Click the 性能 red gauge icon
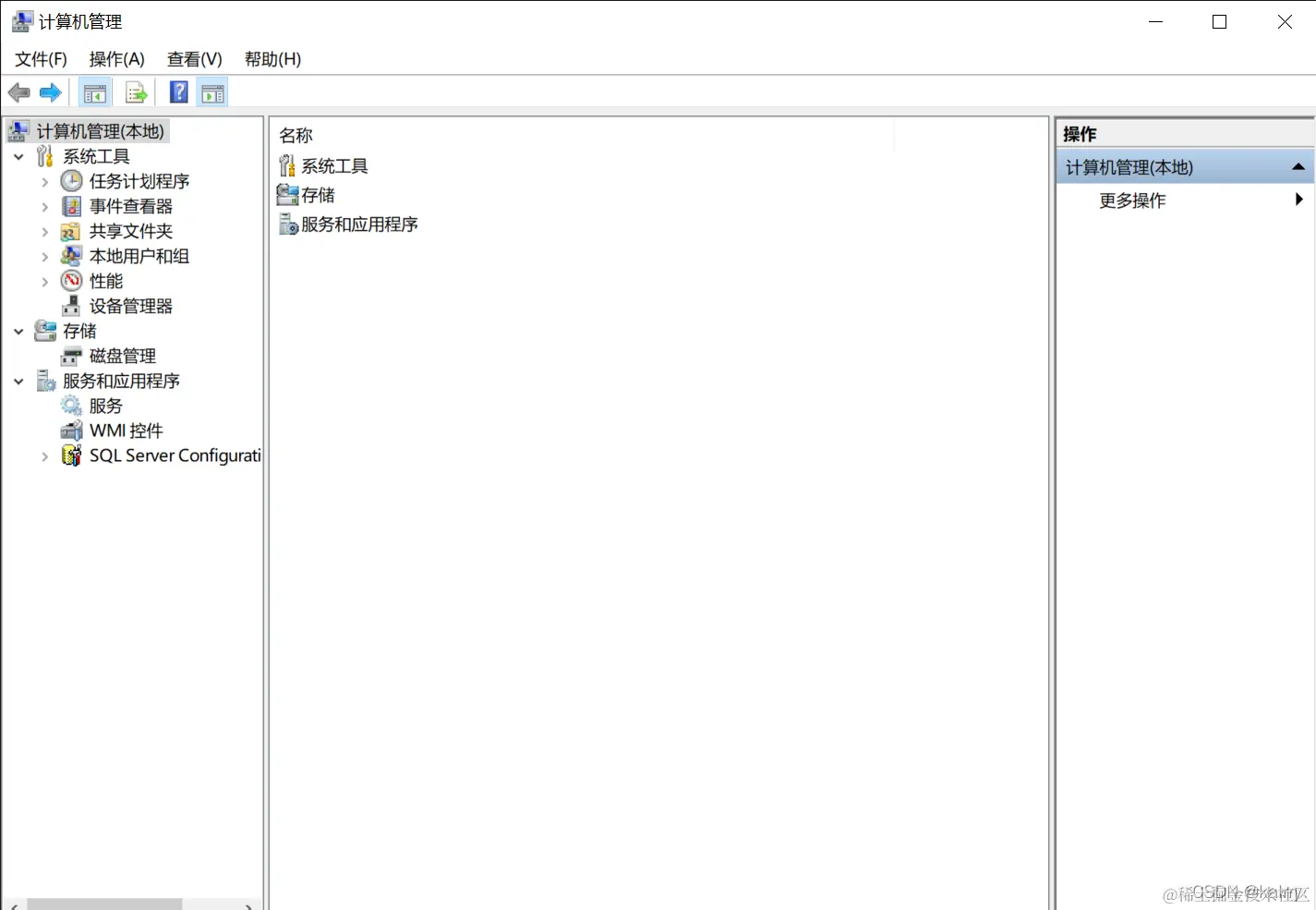 pyautogui.click(x=71, y=281)
